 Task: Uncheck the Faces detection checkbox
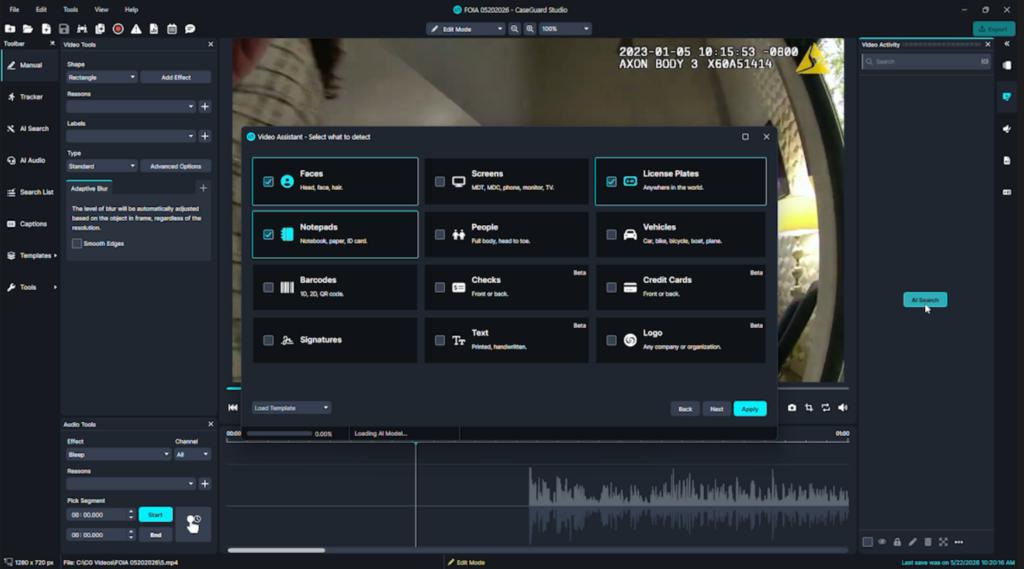click(x=268, y=182)
